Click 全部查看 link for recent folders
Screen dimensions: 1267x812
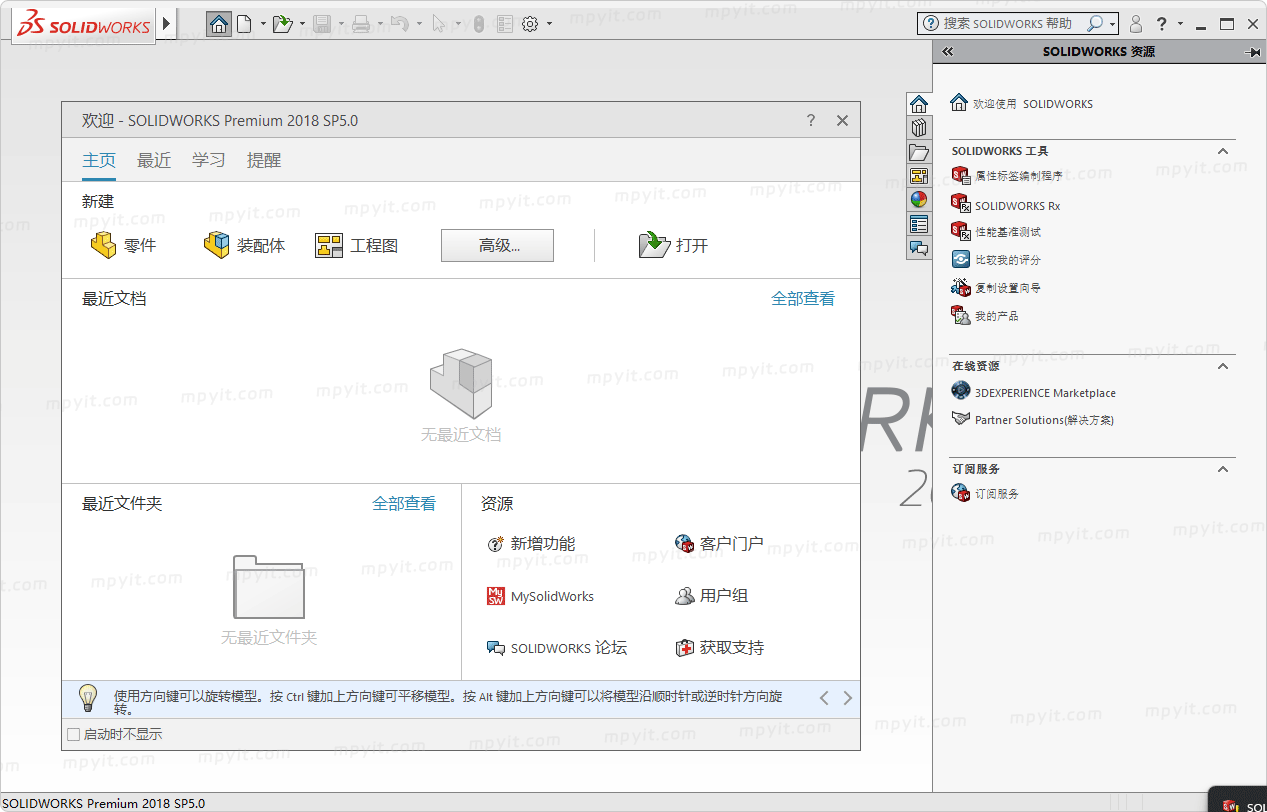404,504
